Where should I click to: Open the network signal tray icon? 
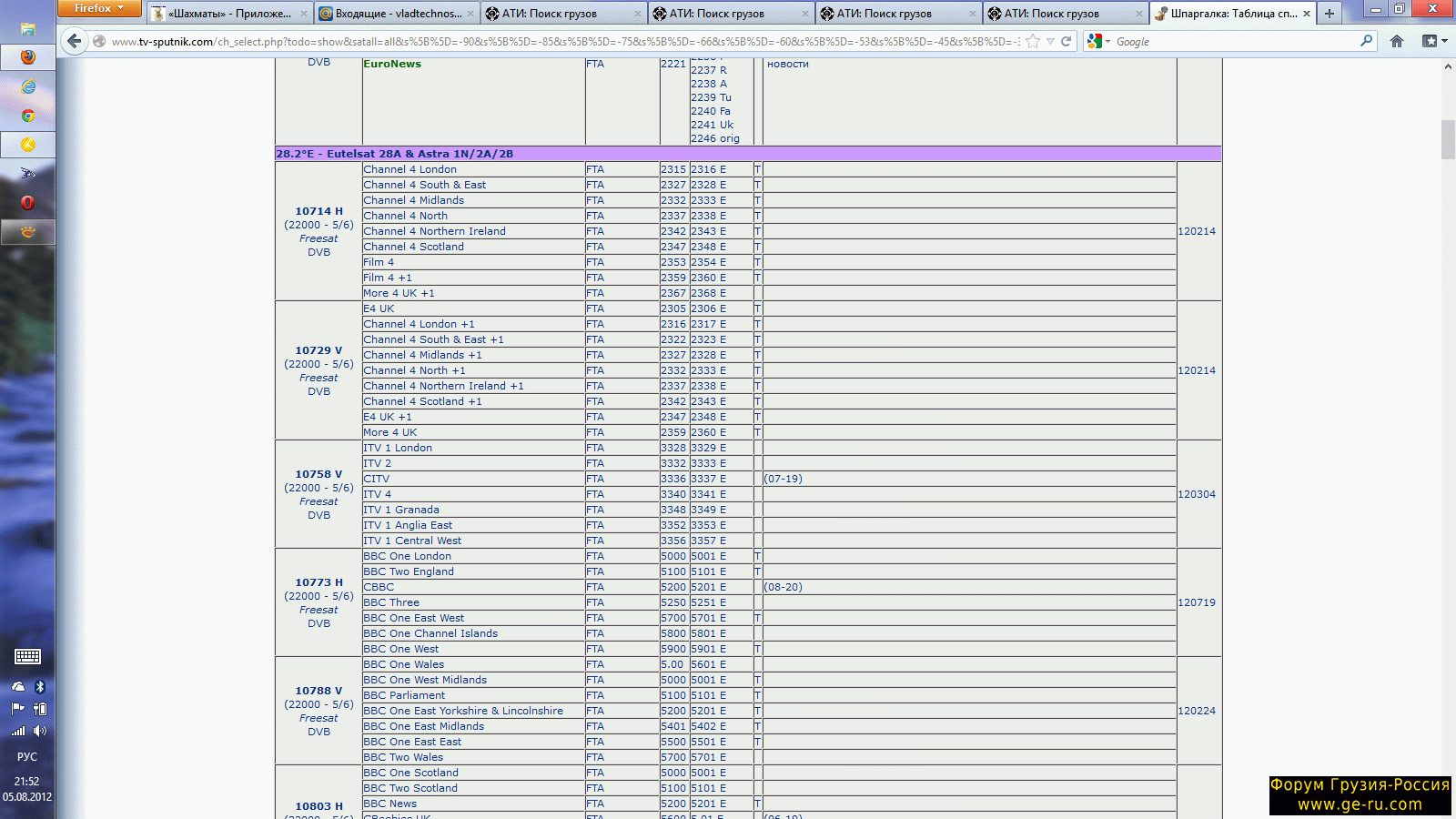pos(18,731)
